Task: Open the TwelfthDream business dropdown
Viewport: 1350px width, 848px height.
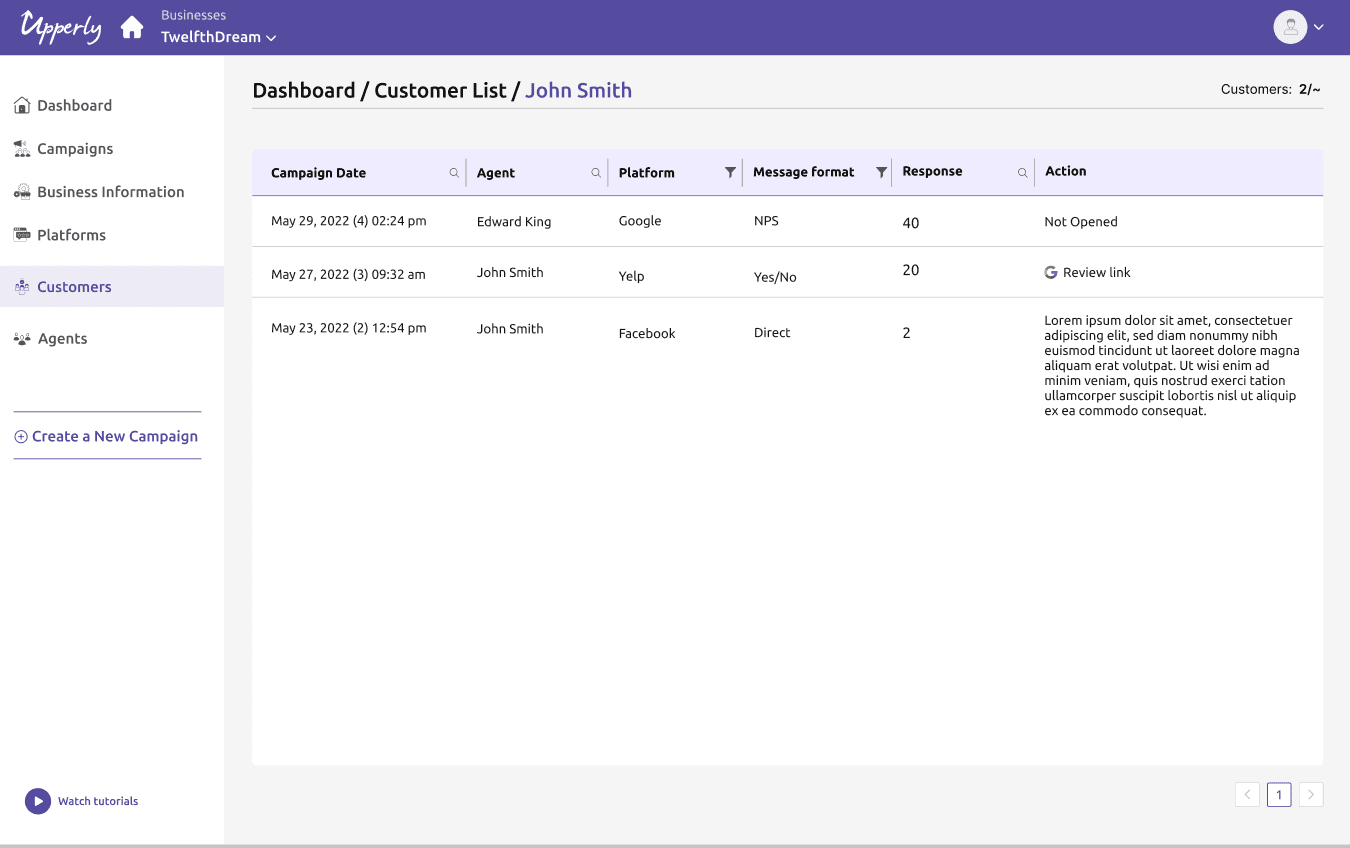Action: pyautogui.click(x=219, y=37)
